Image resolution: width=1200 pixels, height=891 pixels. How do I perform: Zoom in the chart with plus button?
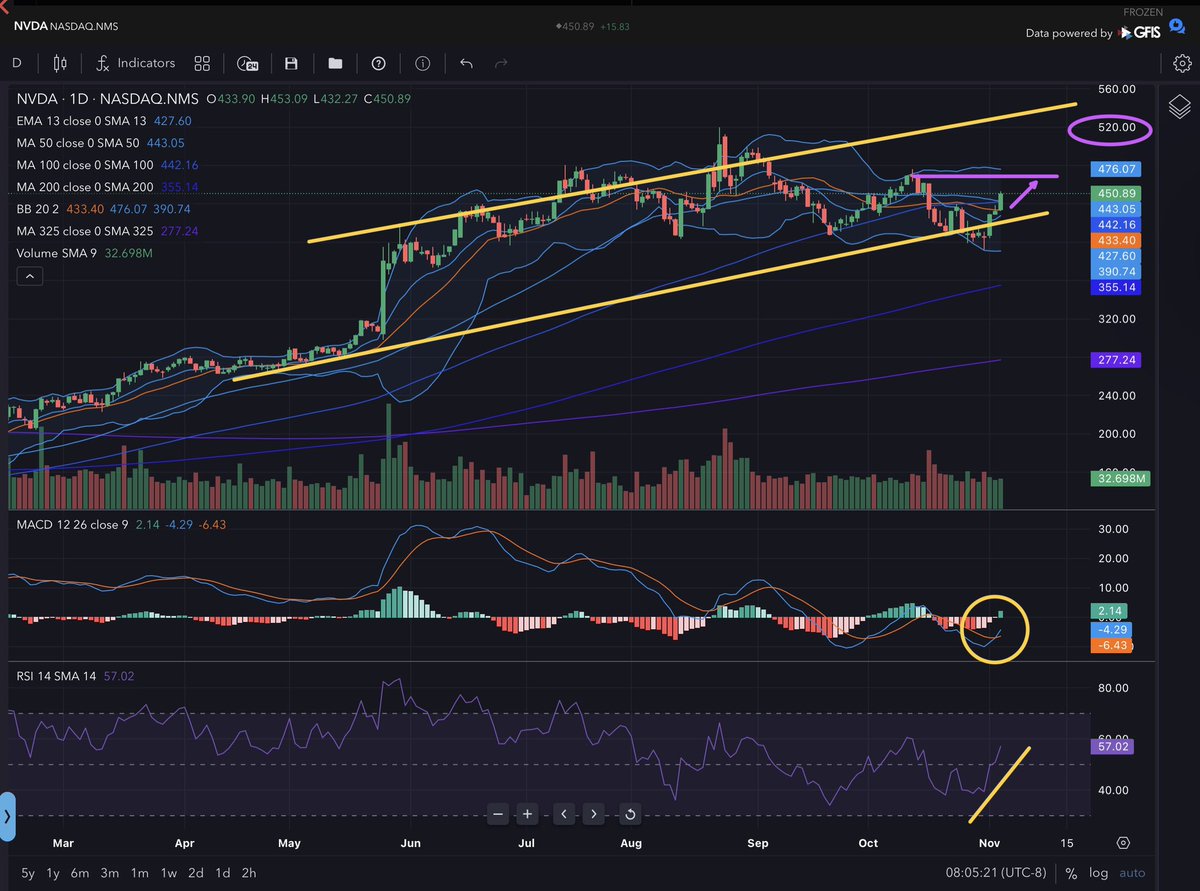529,813
